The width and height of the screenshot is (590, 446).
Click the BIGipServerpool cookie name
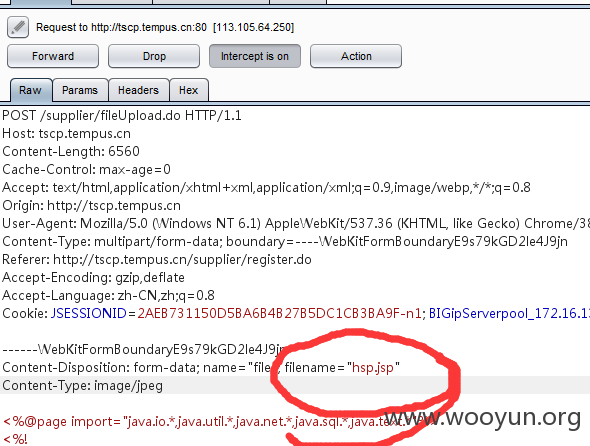coord(509,313)
